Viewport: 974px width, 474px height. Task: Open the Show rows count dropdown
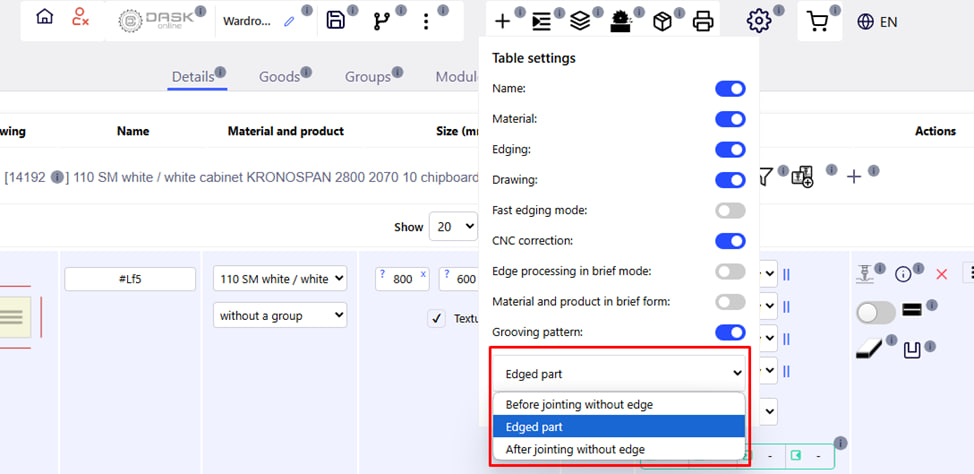[x=453, y=226]
